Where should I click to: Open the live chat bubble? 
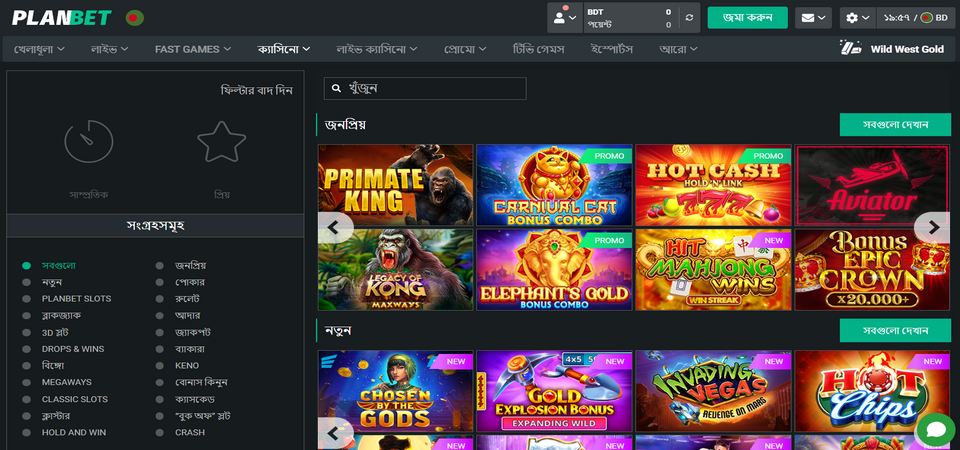click(935, 430)
